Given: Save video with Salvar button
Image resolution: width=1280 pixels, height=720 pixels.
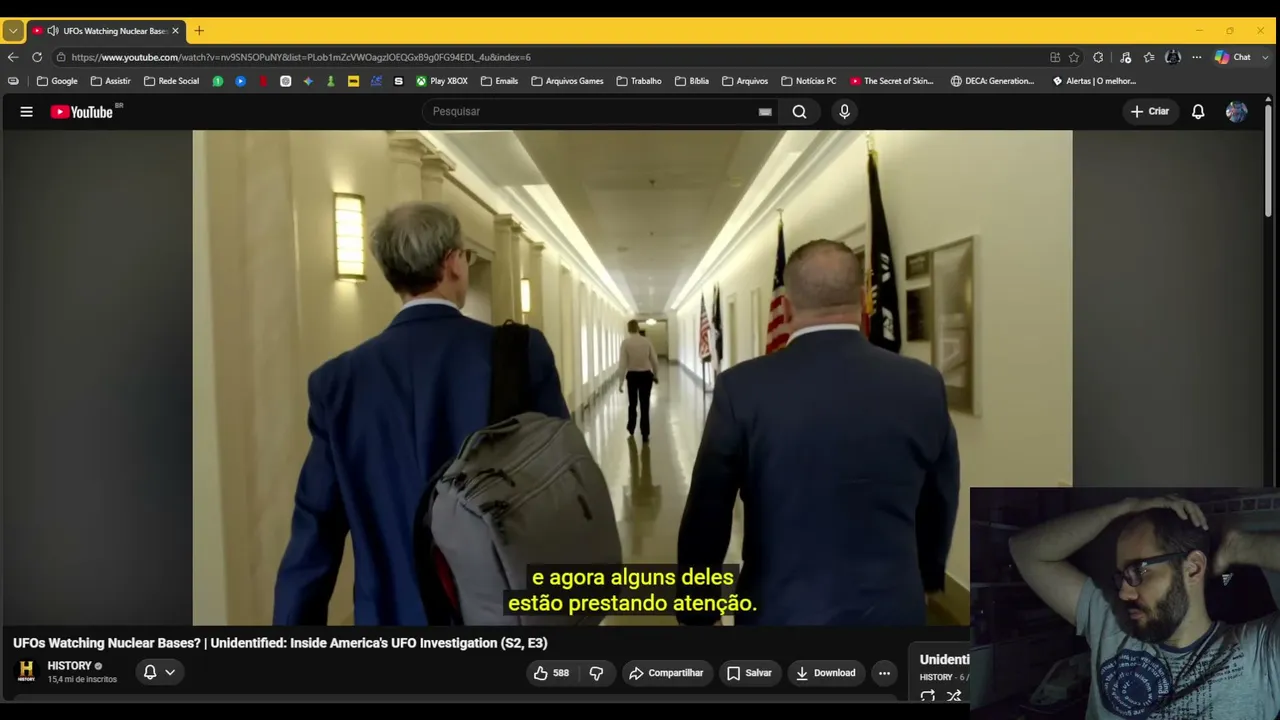Looking at the screenshot, I should (x=749, y=673).
